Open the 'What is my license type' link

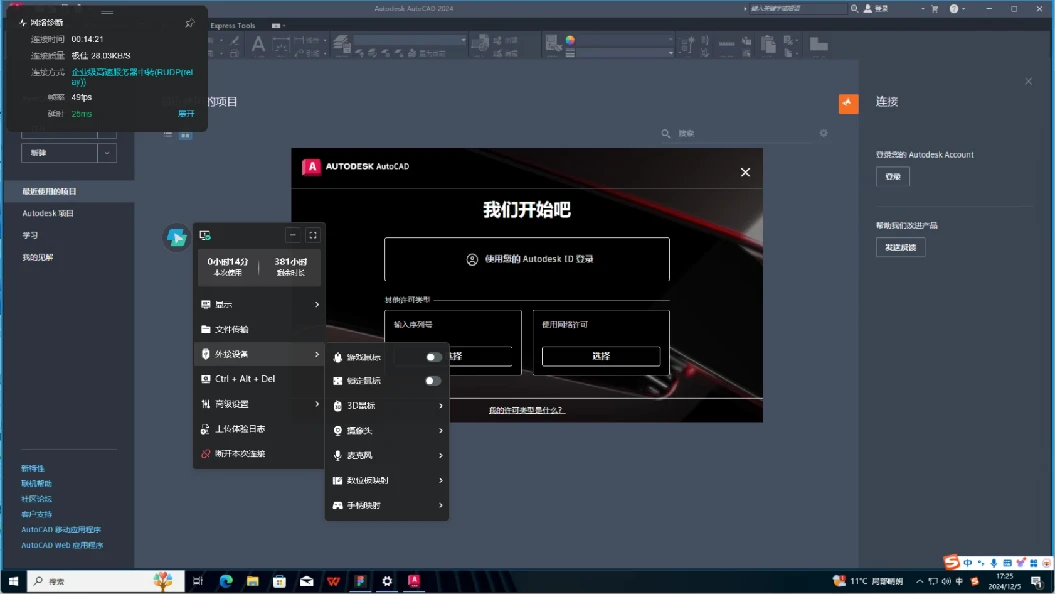pos(526,410)
